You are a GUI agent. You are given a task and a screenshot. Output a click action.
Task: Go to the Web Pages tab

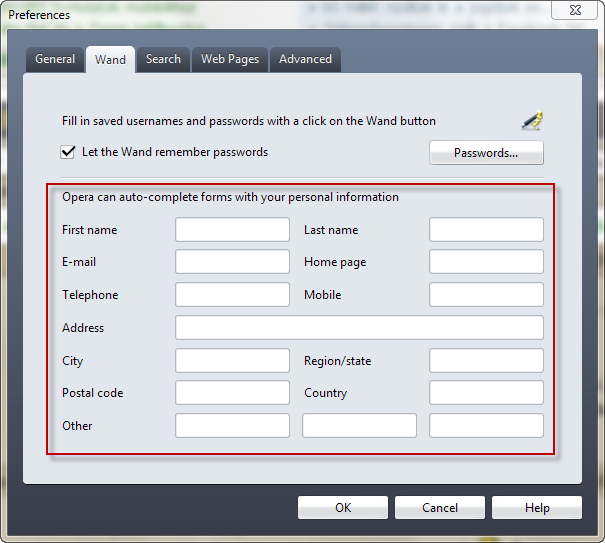tap(230, 59)
